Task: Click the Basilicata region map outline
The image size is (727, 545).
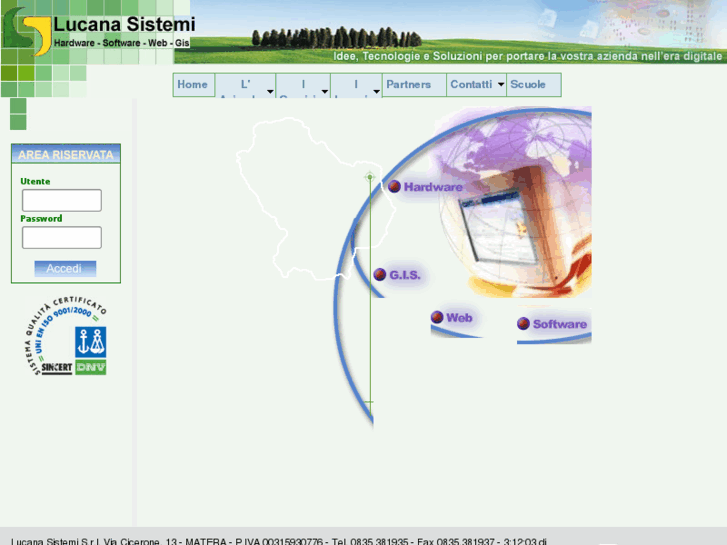Action: click(315, 199)
